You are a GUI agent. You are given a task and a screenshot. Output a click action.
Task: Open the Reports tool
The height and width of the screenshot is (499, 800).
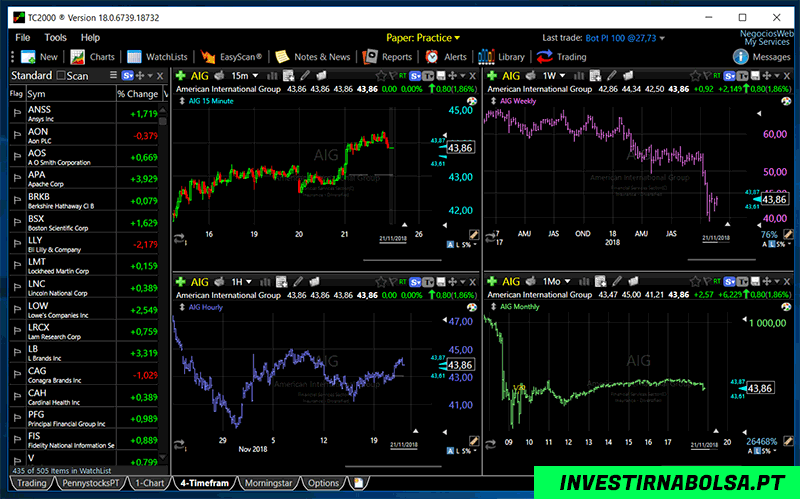tap(387, 57)
